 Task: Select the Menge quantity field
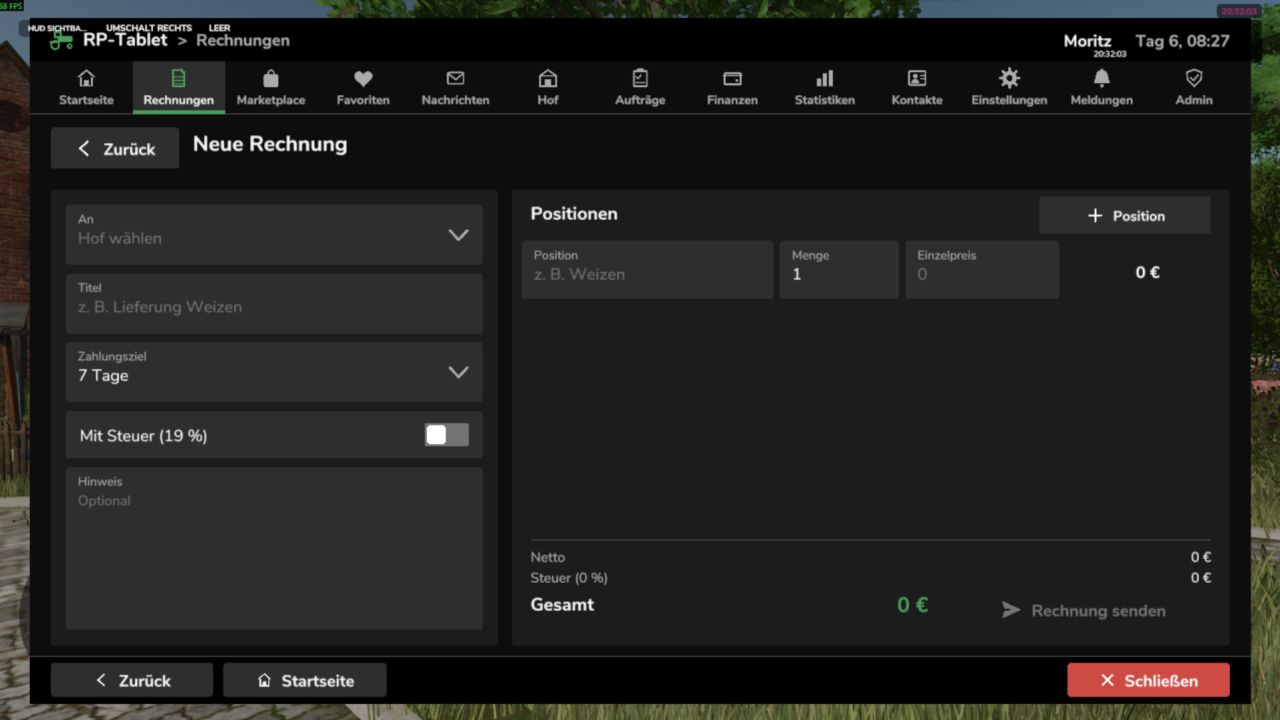(839, 269)
